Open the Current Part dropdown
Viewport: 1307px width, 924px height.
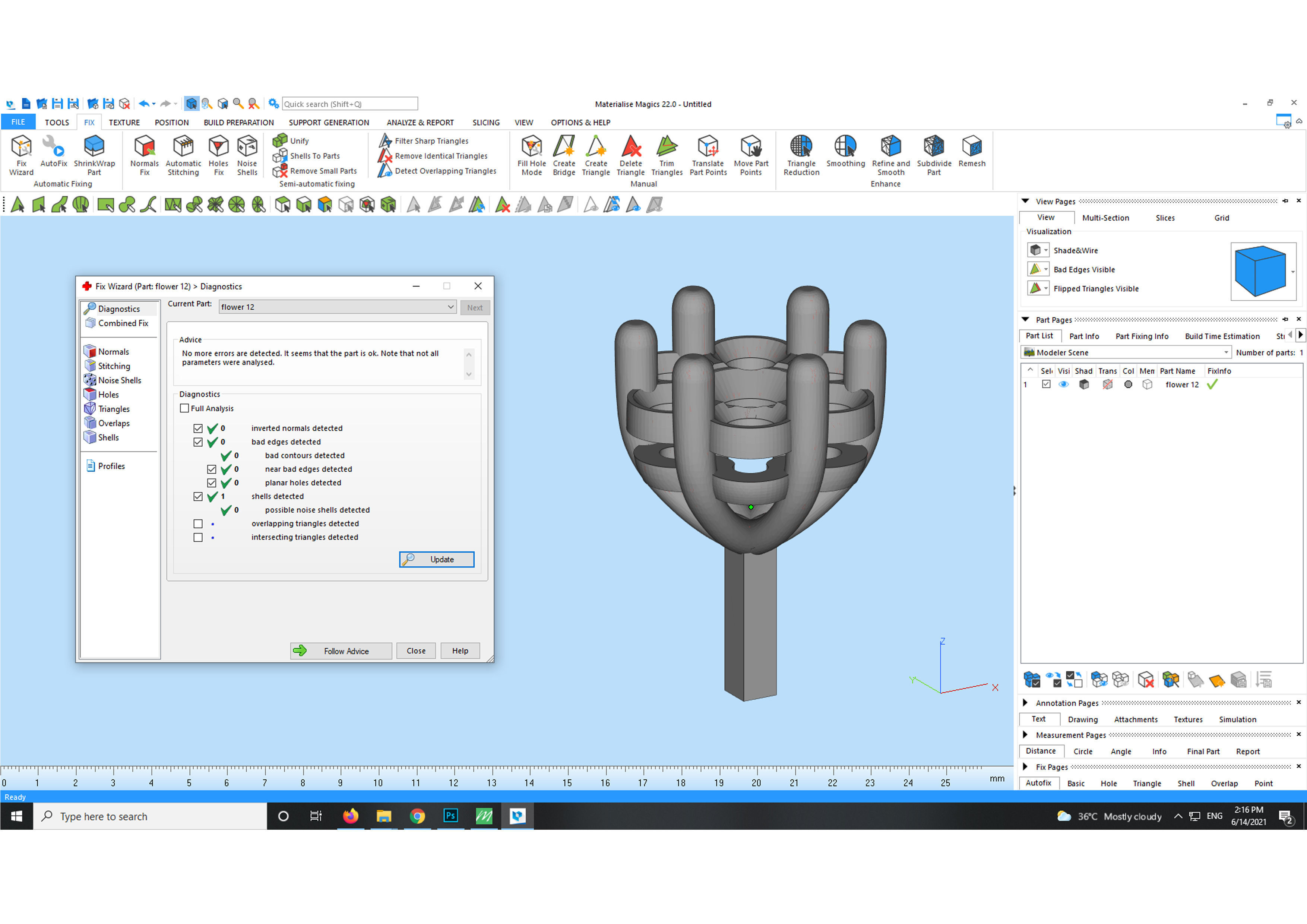[450, 307]
